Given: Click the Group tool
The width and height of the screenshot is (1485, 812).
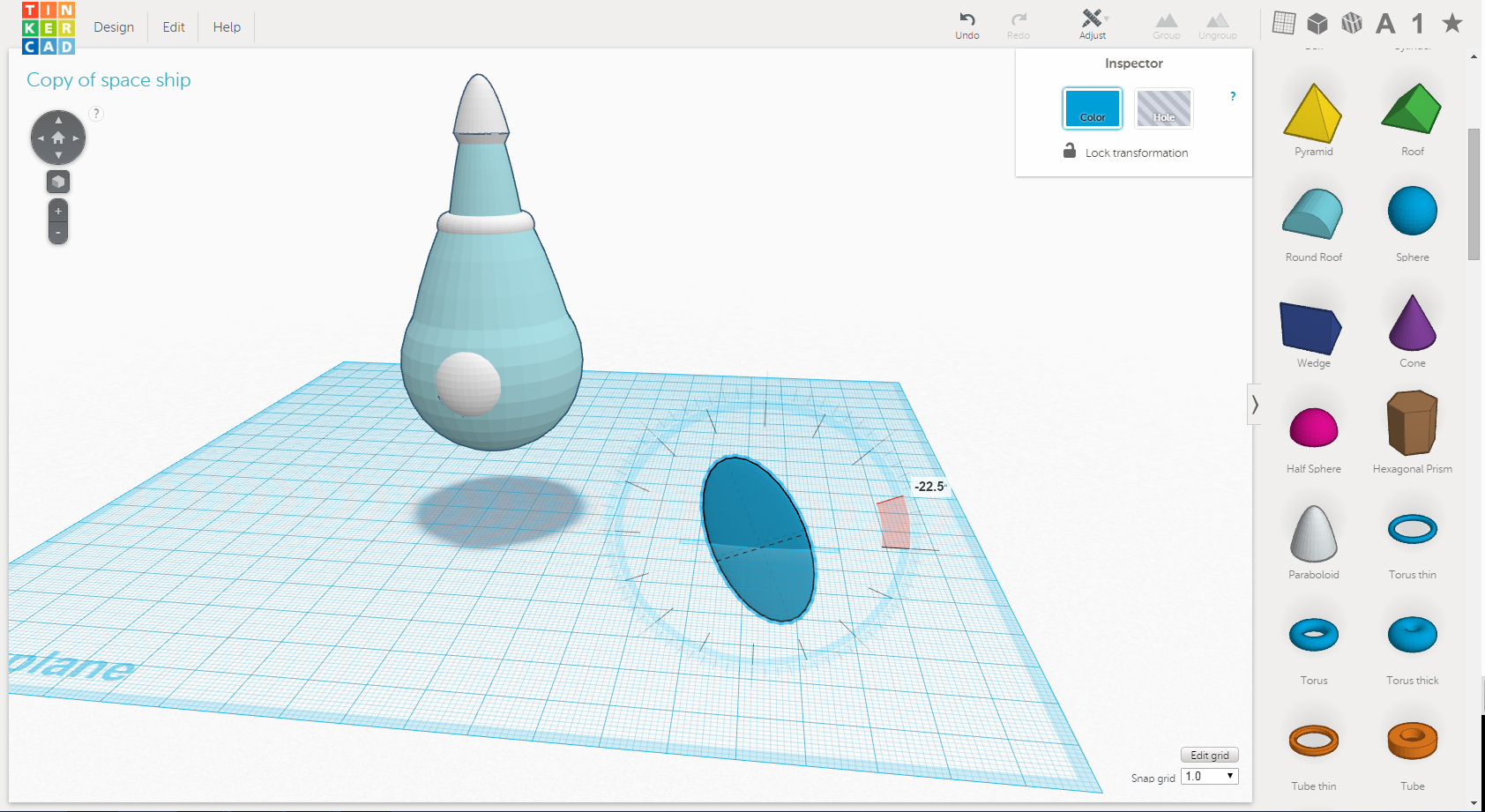Looking at the screenshot, I should [1167, 26].
